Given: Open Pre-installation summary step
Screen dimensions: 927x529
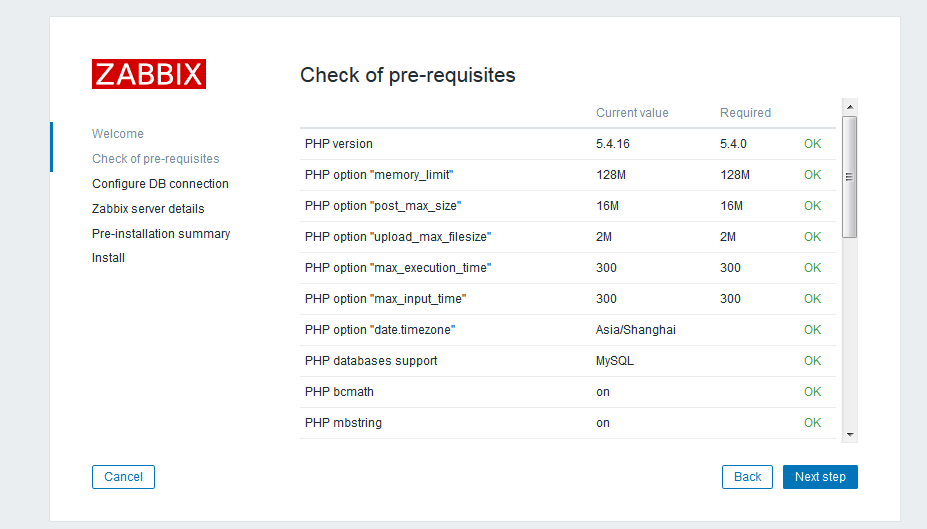Looking at the screenshot, I should tap(161, 234).
